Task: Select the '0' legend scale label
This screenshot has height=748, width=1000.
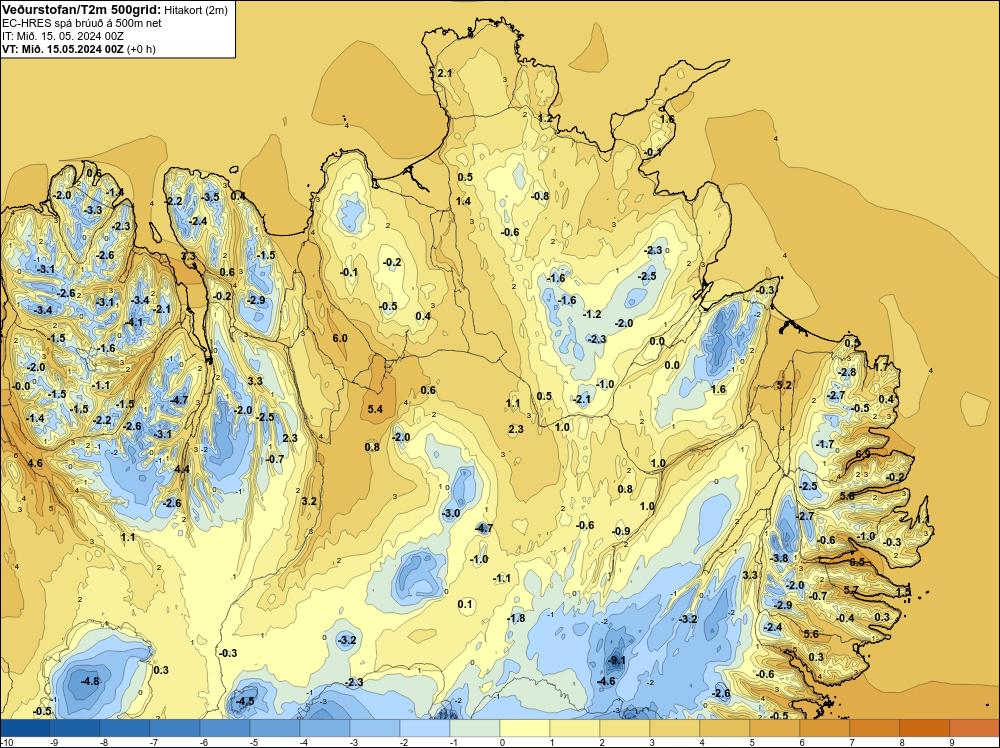Action: click(x=502, y=742)
